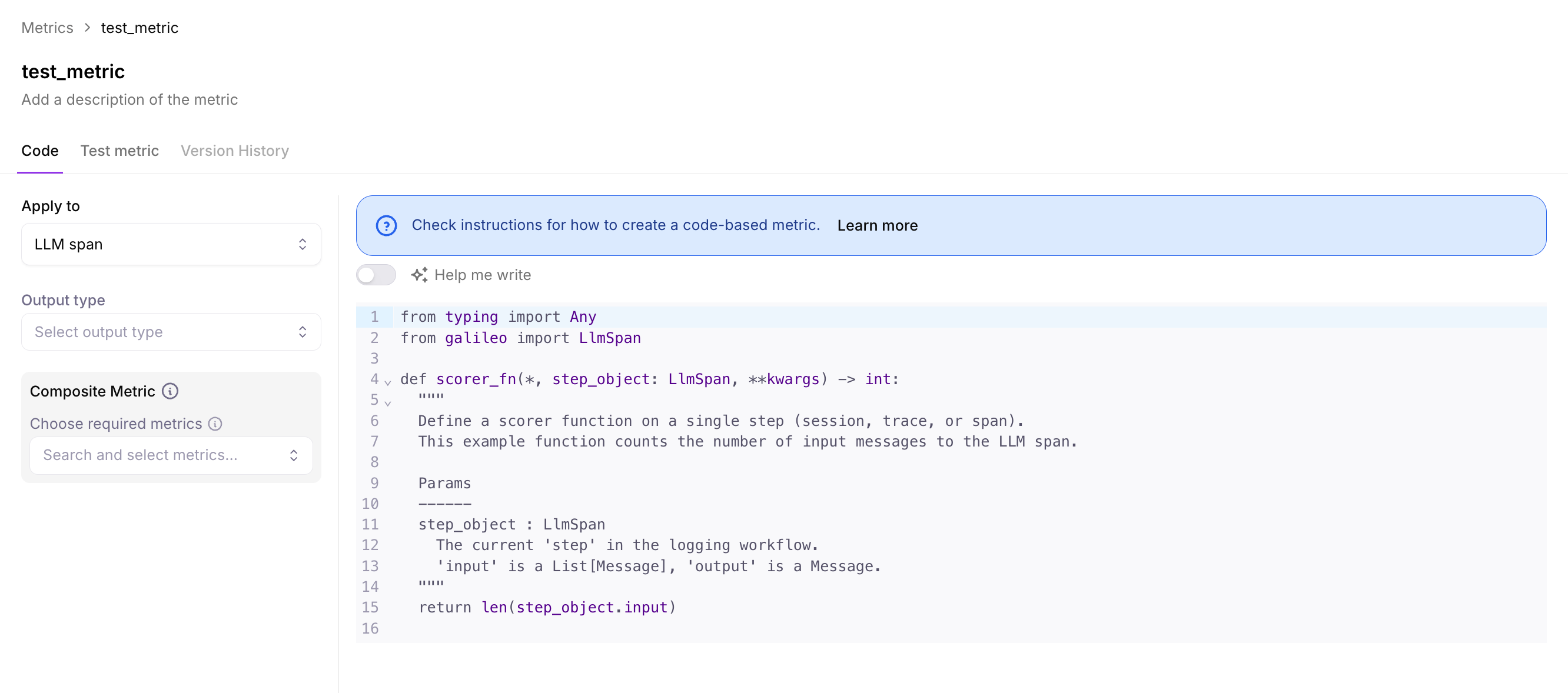Click the "'input' is a List[Message]" line
1568x693 pixels.
659,566
